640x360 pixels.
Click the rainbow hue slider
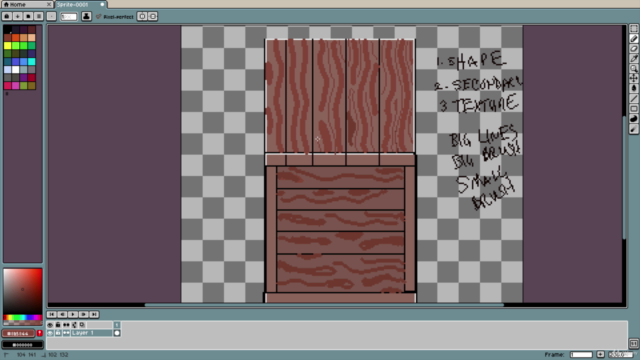click(x=22, y=318)
